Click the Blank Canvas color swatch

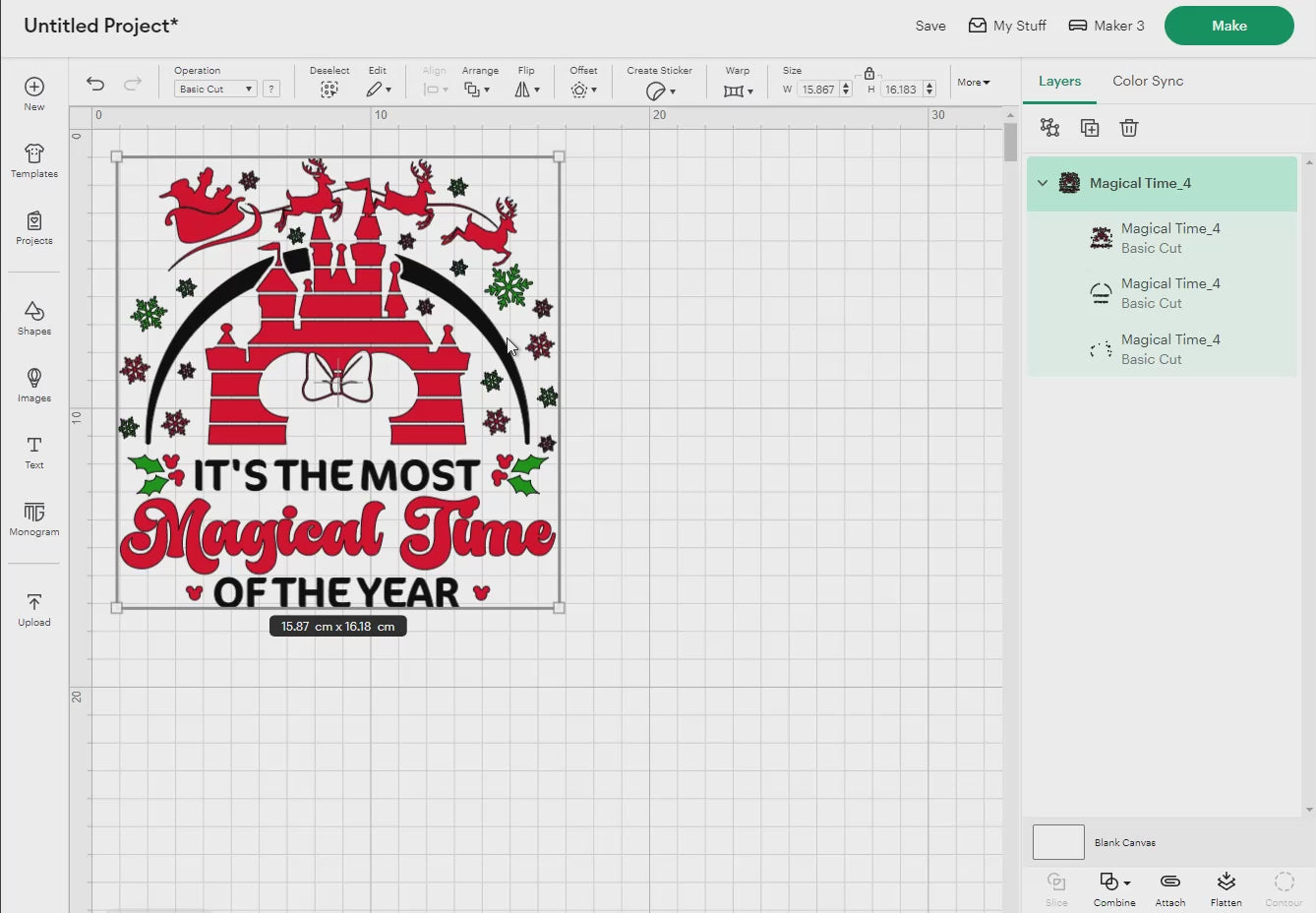tap(1058, 842)
